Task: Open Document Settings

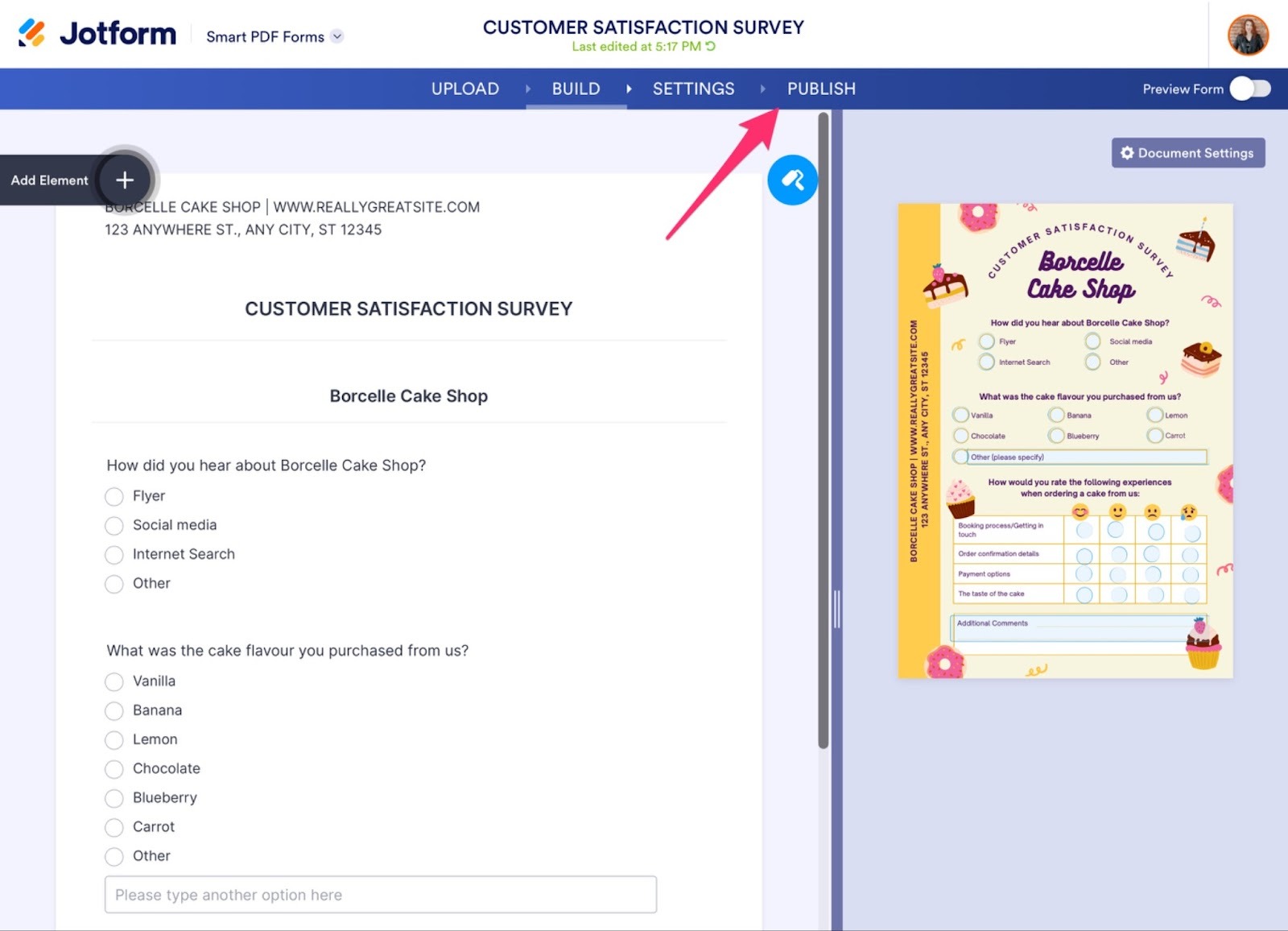Action: 1188,153
